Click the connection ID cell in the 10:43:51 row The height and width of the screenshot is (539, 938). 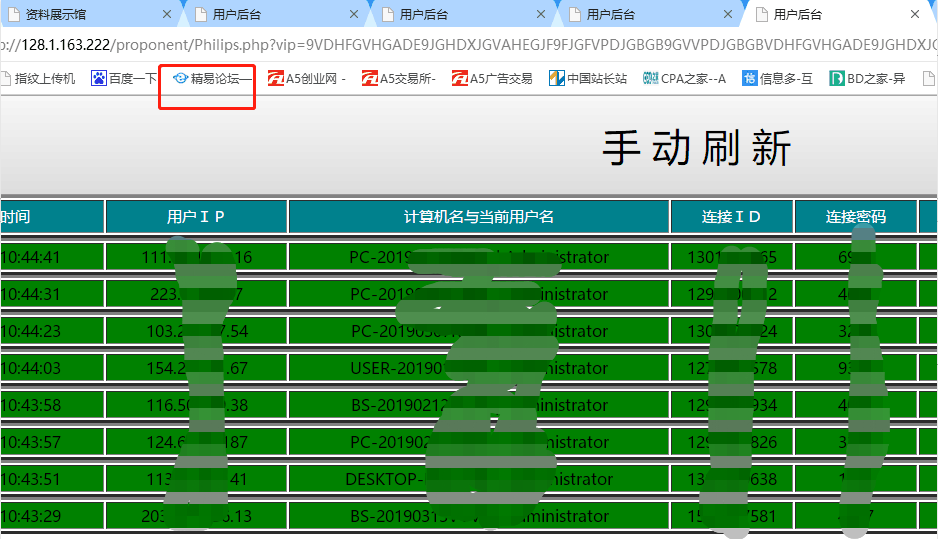(732, 479)
